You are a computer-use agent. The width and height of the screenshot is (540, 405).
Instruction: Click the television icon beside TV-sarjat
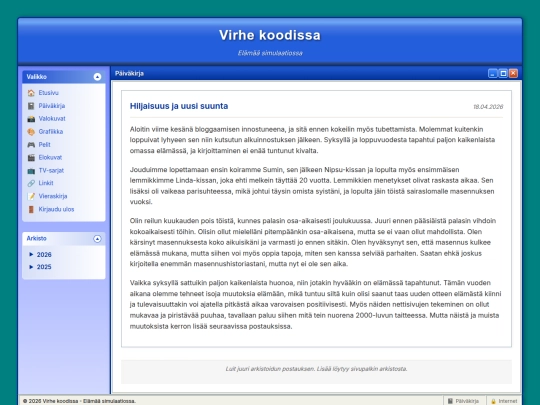pos(31,170)
